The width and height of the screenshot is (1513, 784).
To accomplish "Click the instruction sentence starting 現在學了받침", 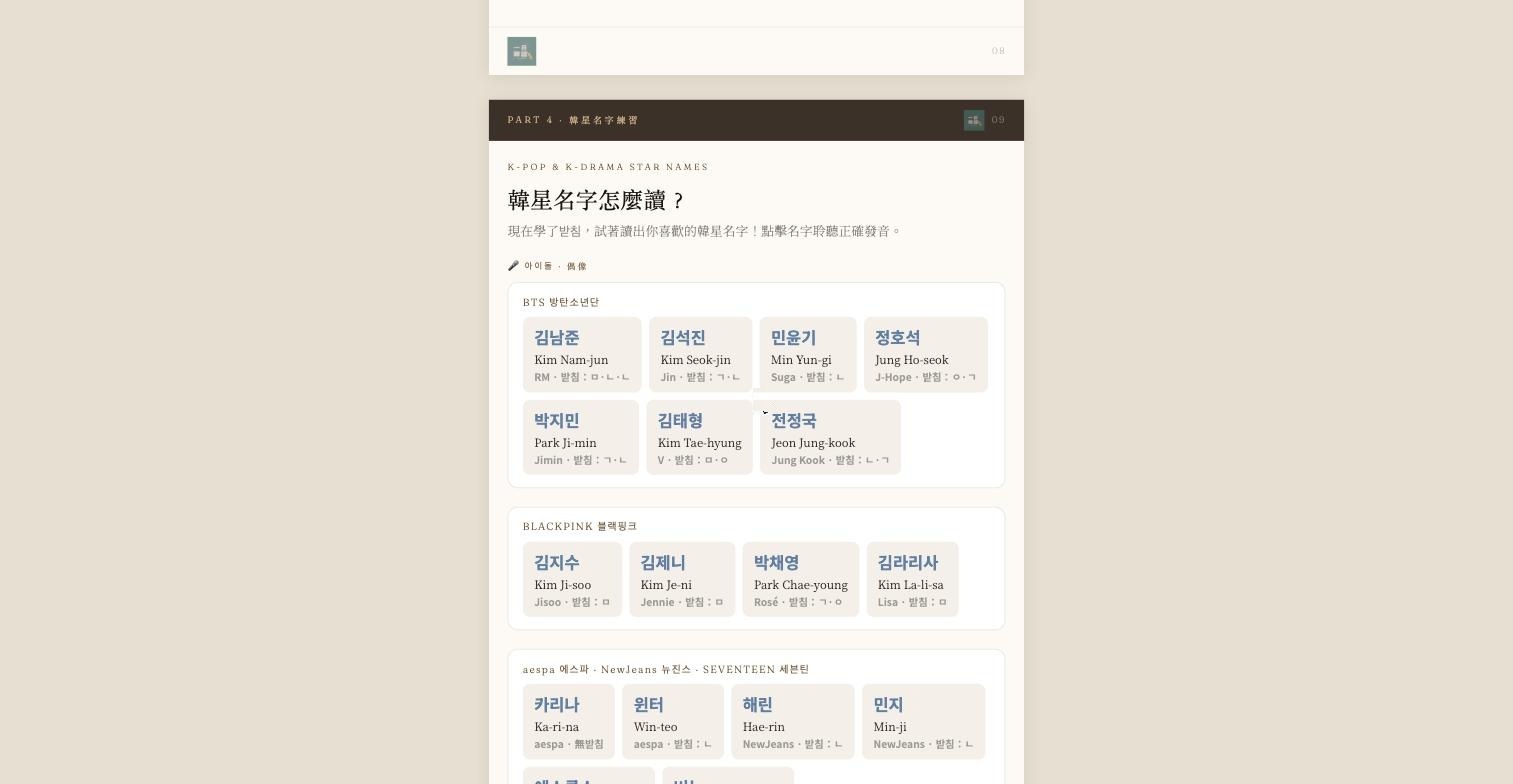I will click(x=705, y=231).
